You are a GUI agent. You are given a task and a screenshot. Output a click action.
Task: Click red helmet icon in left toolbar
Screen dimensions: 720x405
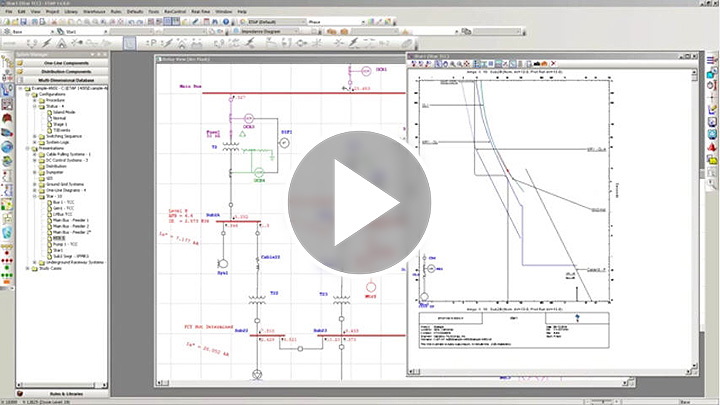7,119
